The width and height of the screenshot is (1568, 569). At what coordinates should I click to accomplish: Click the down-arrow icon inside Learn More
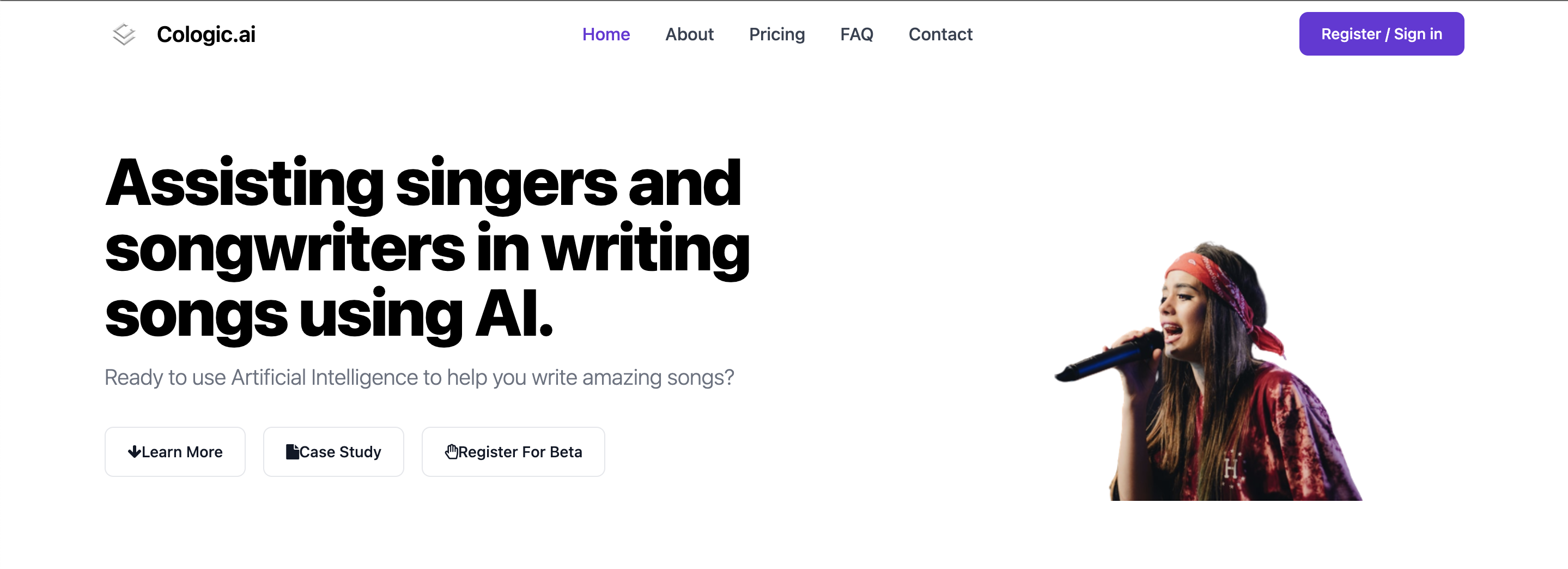point(136,452)
